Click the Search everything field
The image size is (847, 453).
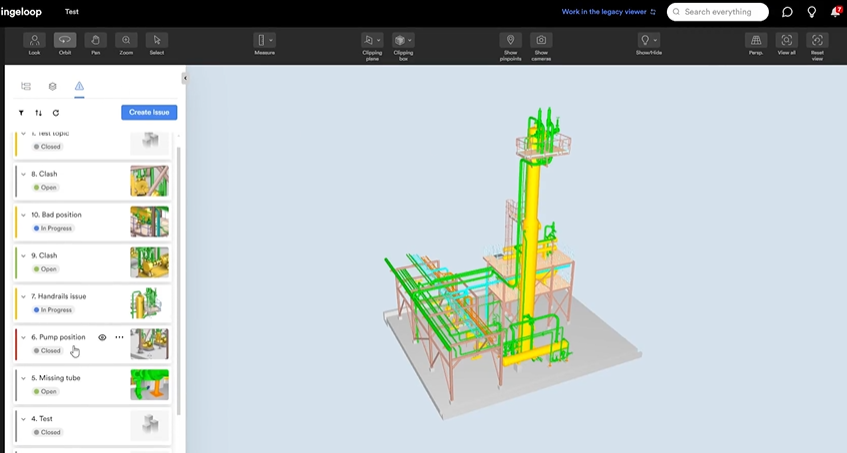coord(717,12)
